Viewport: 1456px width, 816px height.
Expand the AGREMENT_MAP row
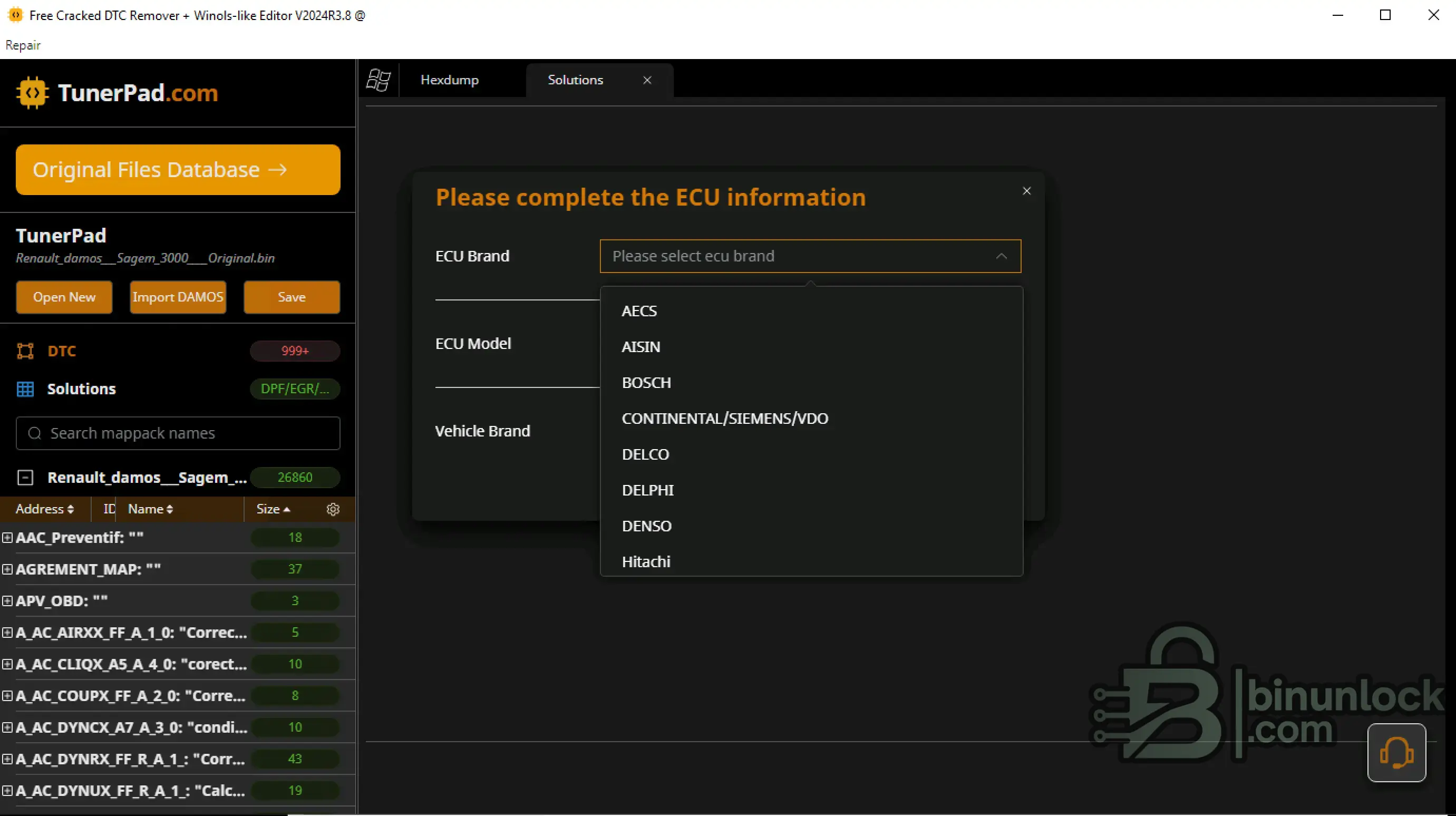tap(7, 569)
